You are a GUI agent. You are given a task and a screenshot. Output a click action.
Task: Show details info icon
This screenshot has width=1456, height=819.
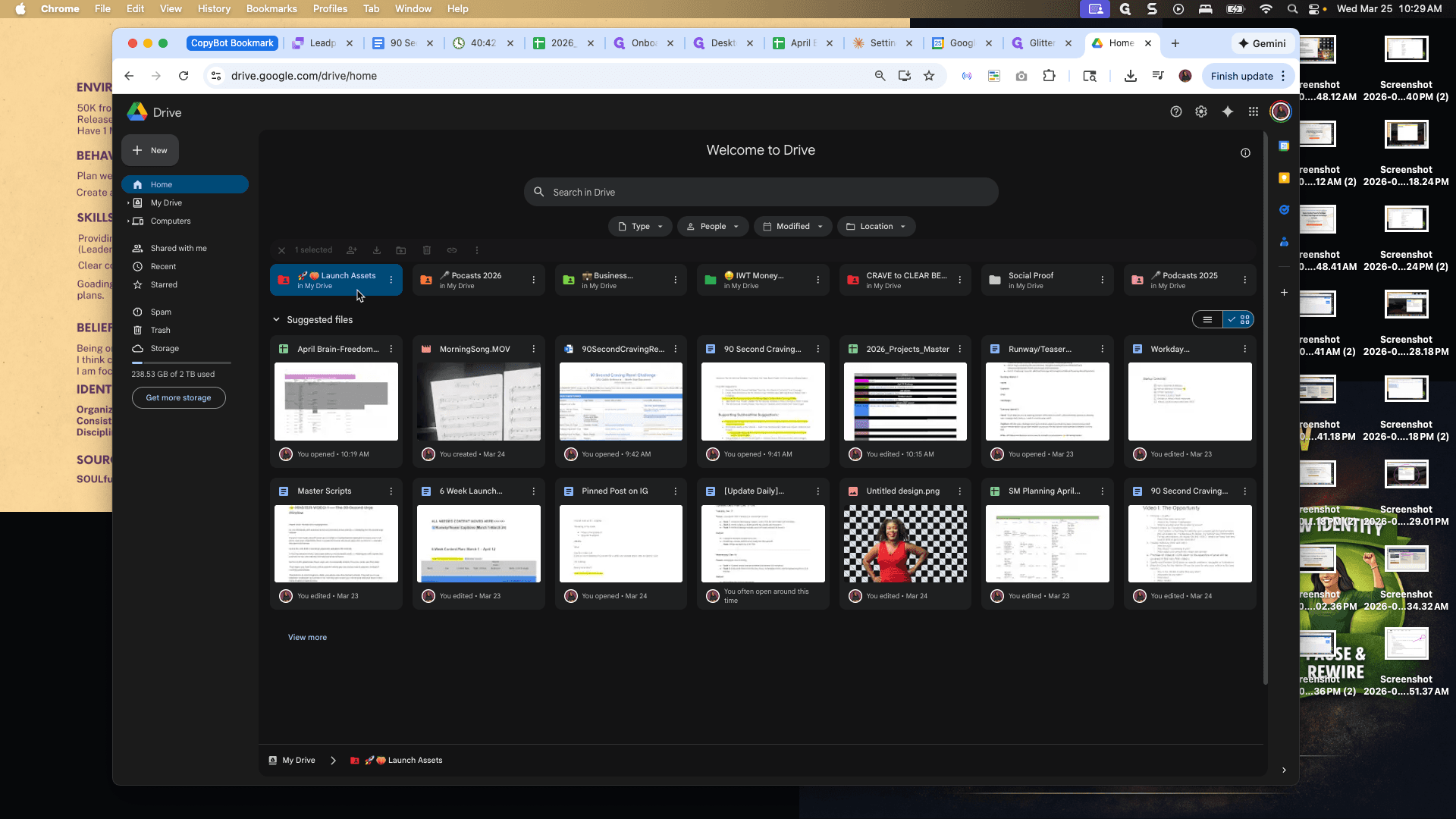point(1245,153)
